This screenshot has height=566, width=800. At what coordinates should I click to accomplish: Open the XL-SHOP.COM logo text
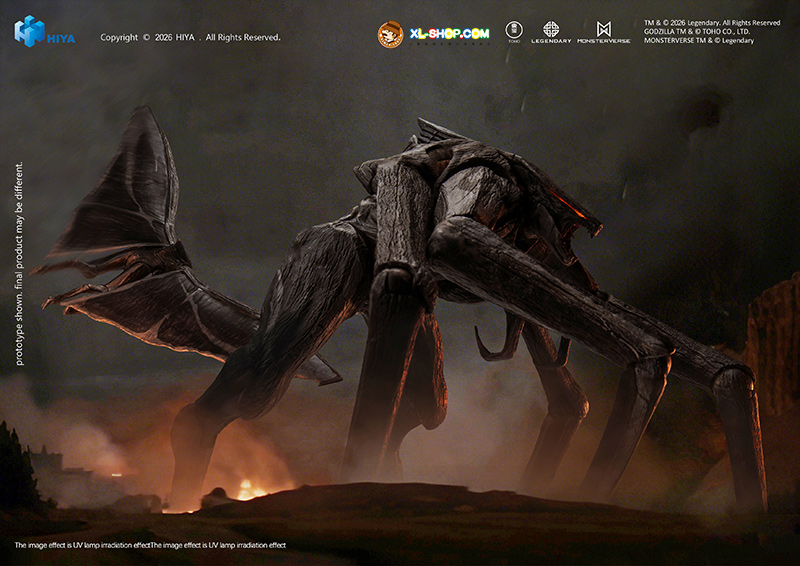[x=450, y=33]
